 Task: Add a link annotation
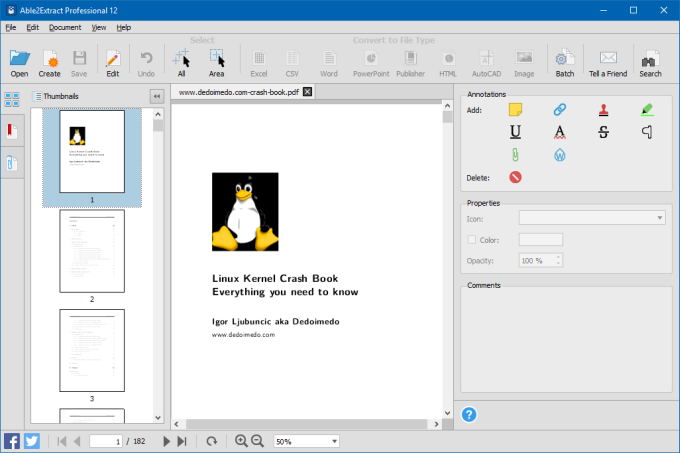coord(560,110)
